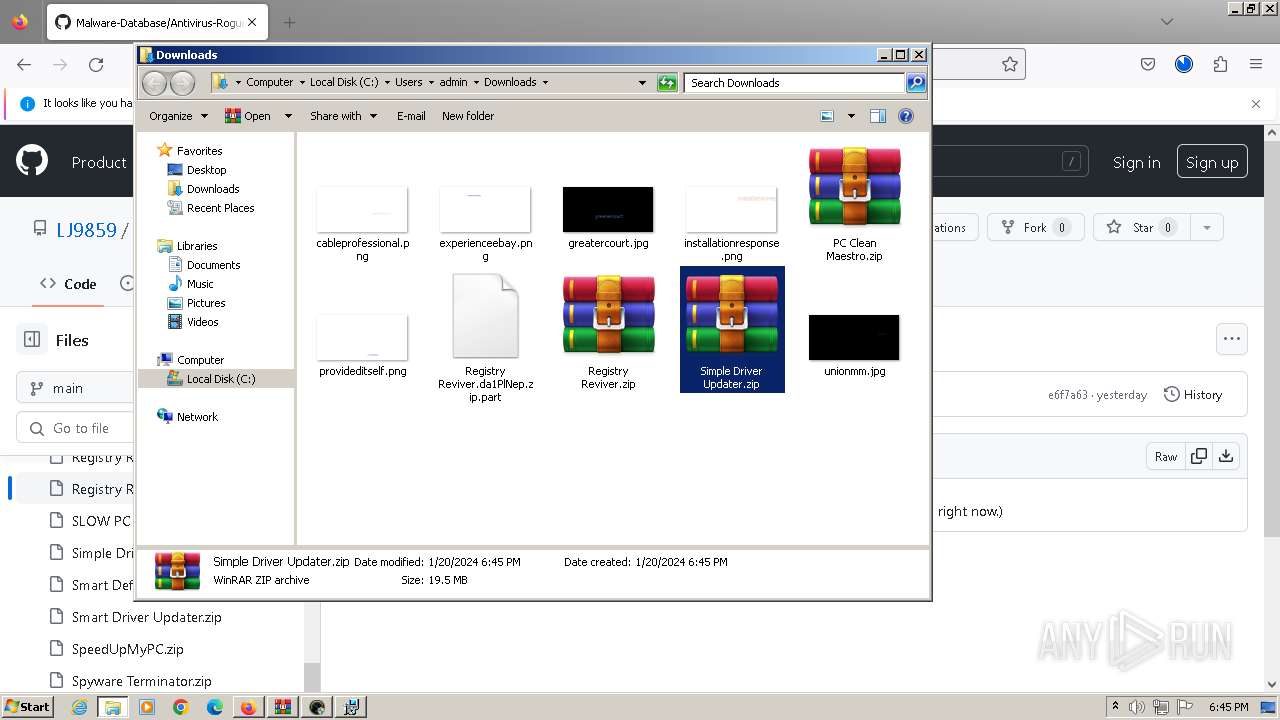The image size is (1280, 720).
Task: Select Network in the navigation pane
Action: pos(197,417)
